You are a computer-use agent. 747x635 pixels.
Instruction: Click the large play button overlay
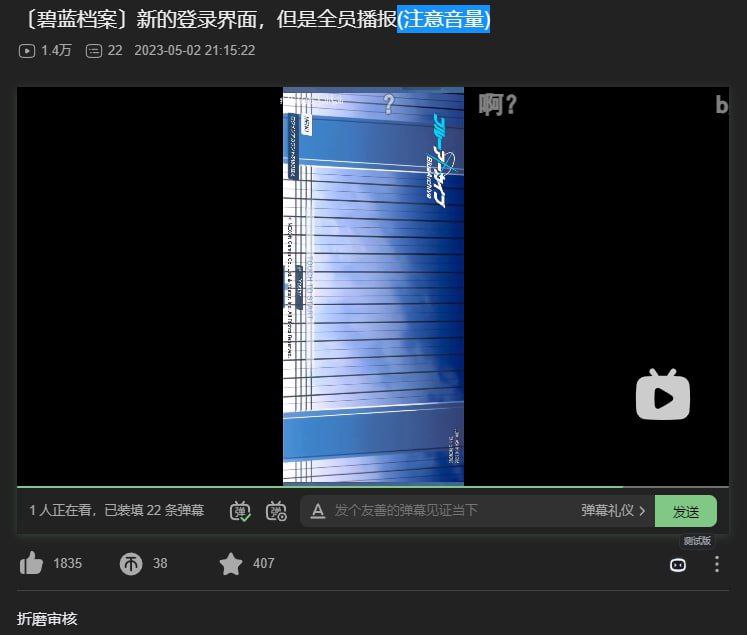(663, 395)
